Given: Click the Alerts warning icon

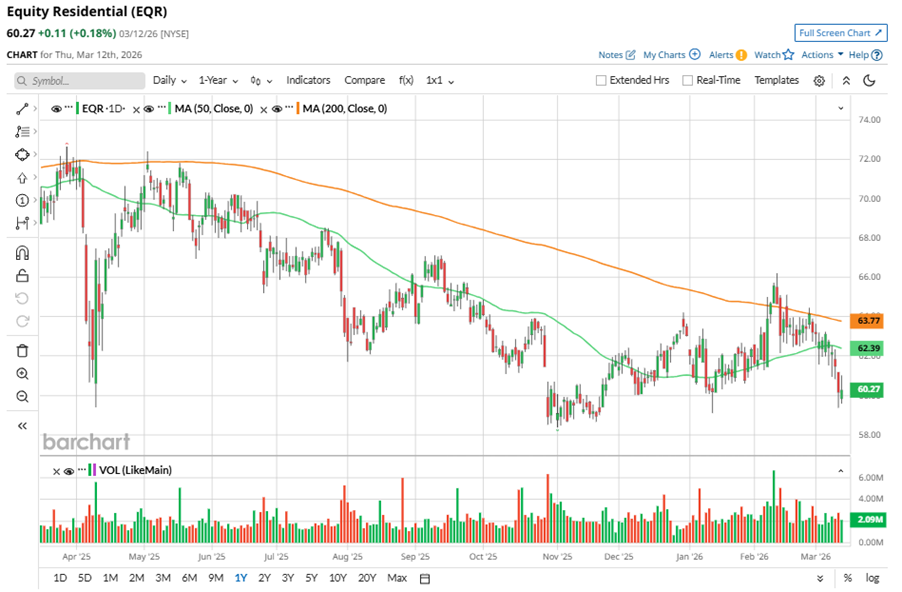Looking at the screenshot, I should tap(742, 55).
